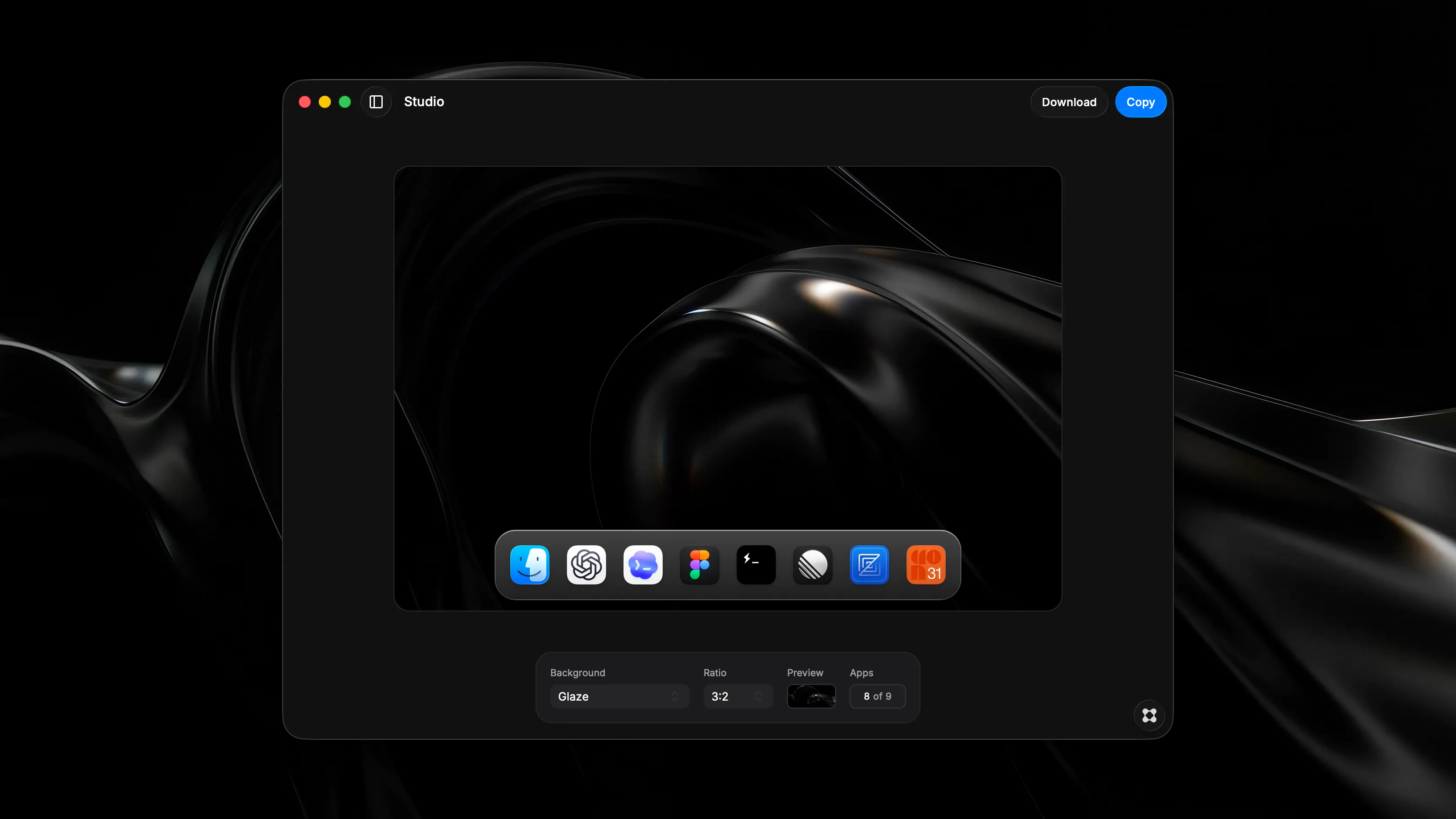
Task: Toggle the sidebar panel icon
Action: [376, 102]
